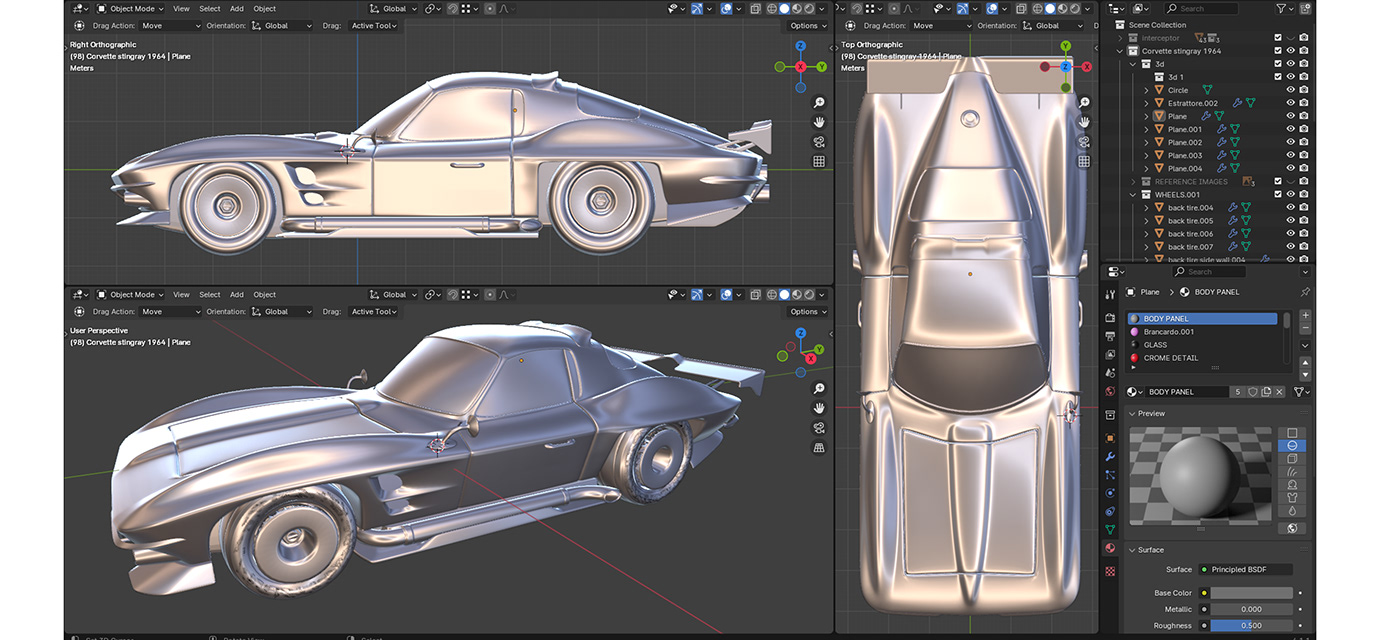Collapse the Corvette stingray 1964 collection
The width and height of the screenshot is (1400, 640).
(x=1118, y=50)
